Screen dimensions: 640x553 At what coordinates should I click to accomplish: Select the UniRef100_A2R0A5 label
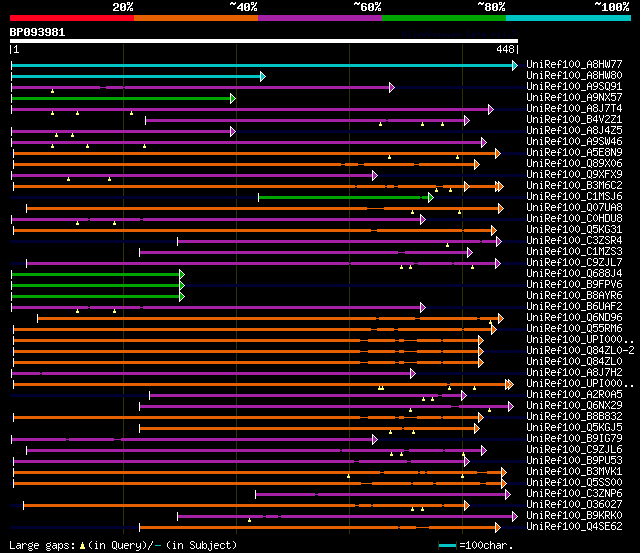[574, 395]
